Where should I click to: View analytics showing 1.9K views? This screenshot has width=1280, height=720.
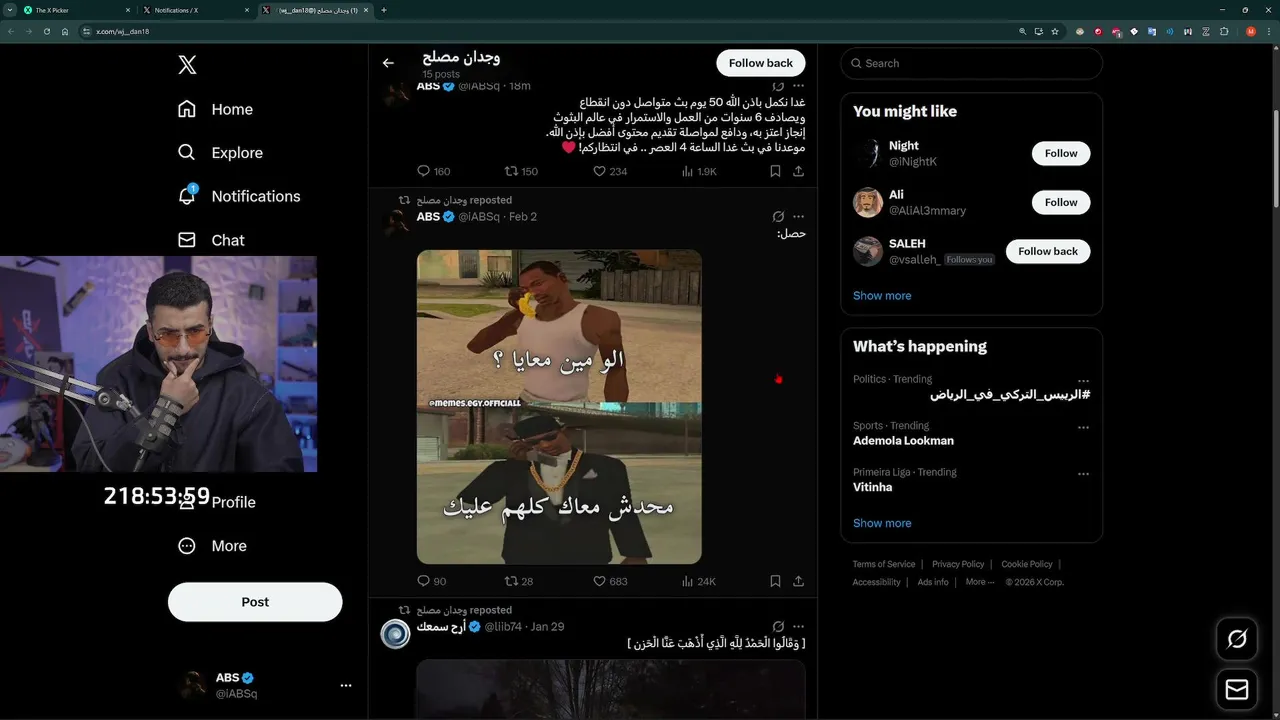point(699,171)
